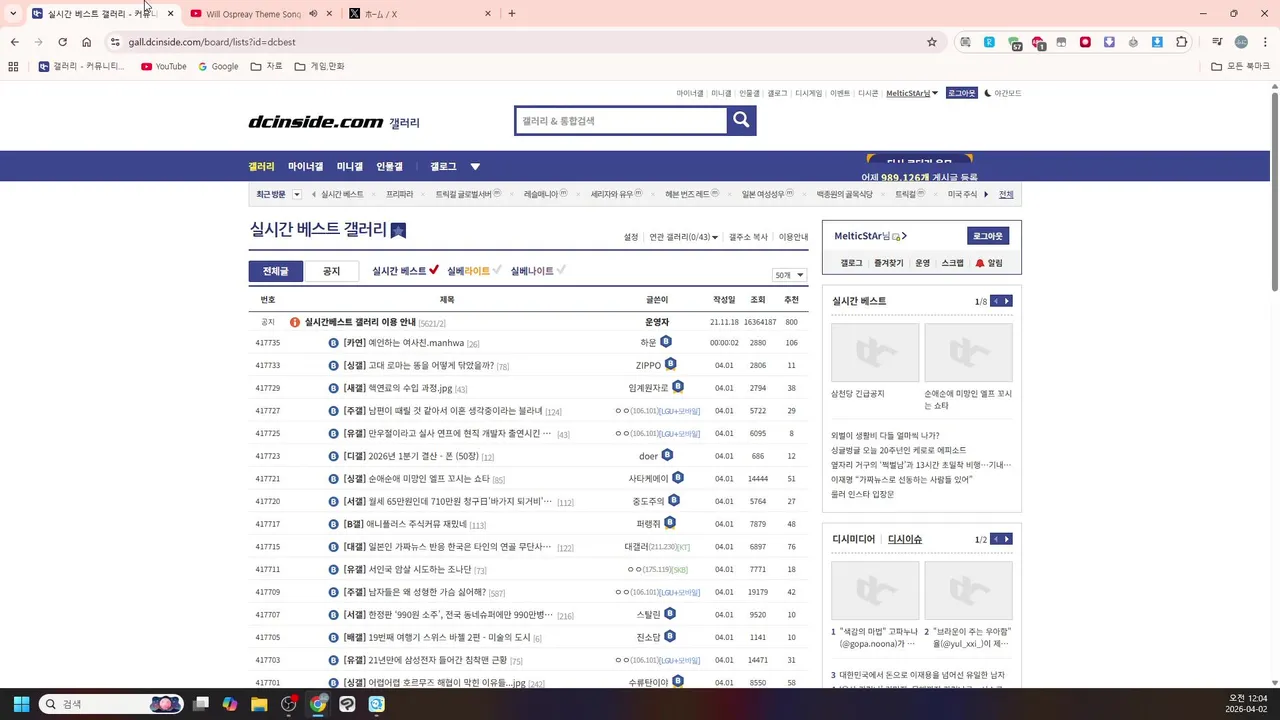The height and width of the screenshot is (720, 1280).
Task: Mute the Will Ospreay tab speaker icon
Action: [313, 14]
